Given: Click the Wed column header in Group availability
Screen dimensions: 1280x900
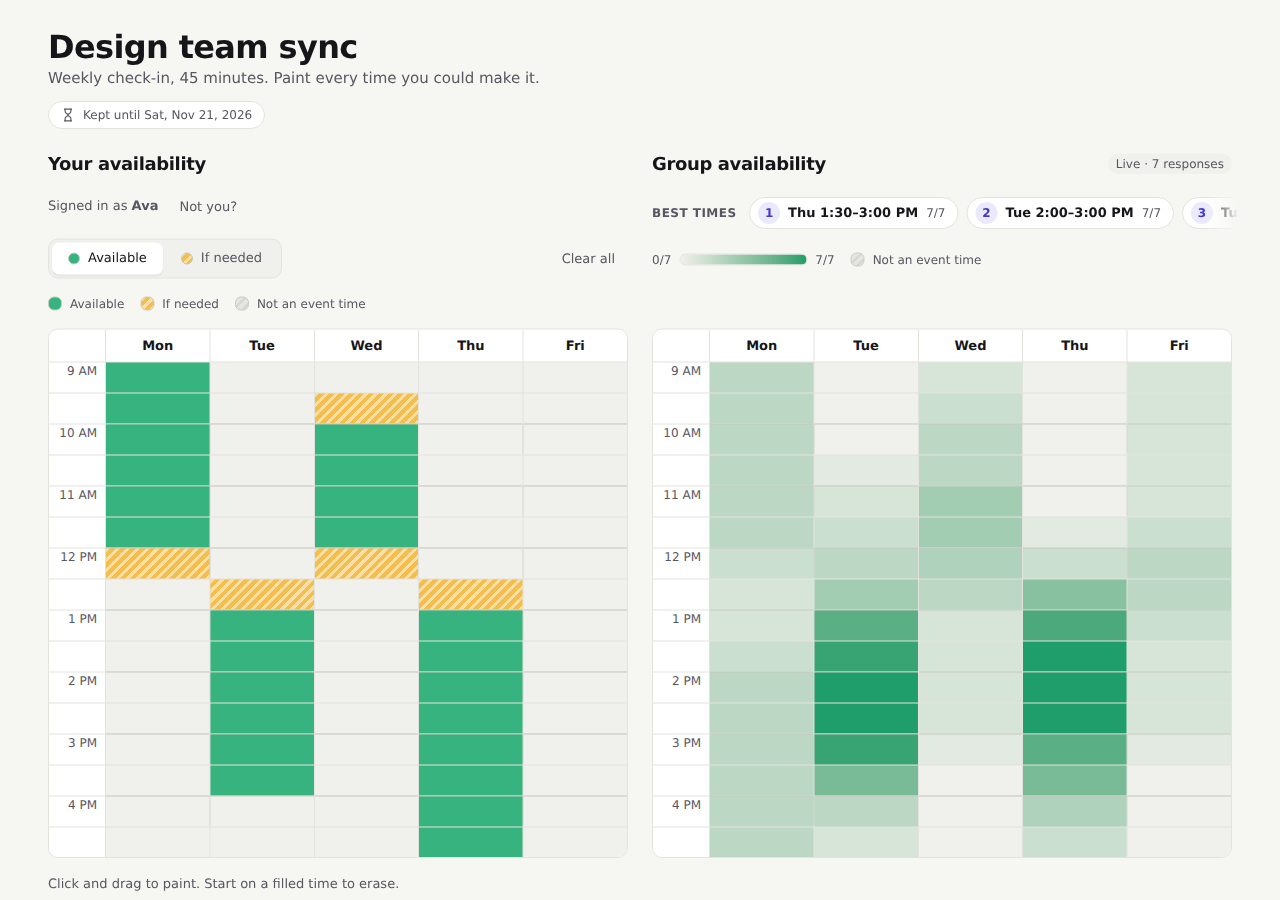Looking at the screenshot, I should pyautogui.click(x=970, y=346).
